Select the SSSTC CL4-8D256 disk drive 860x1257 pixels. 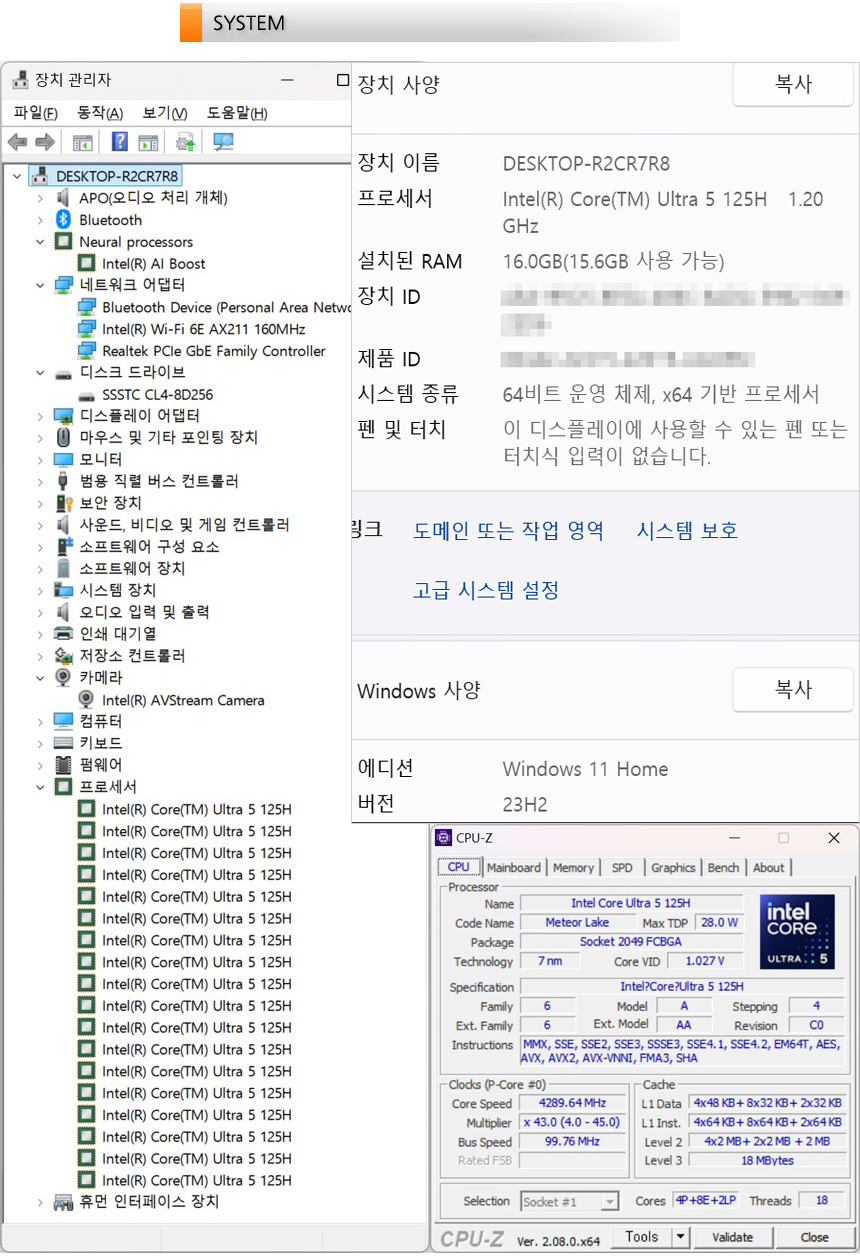[x=157, y=395]
